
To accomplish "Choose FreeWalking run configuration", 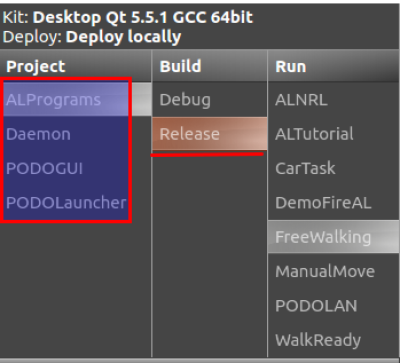I will point(333,237).
